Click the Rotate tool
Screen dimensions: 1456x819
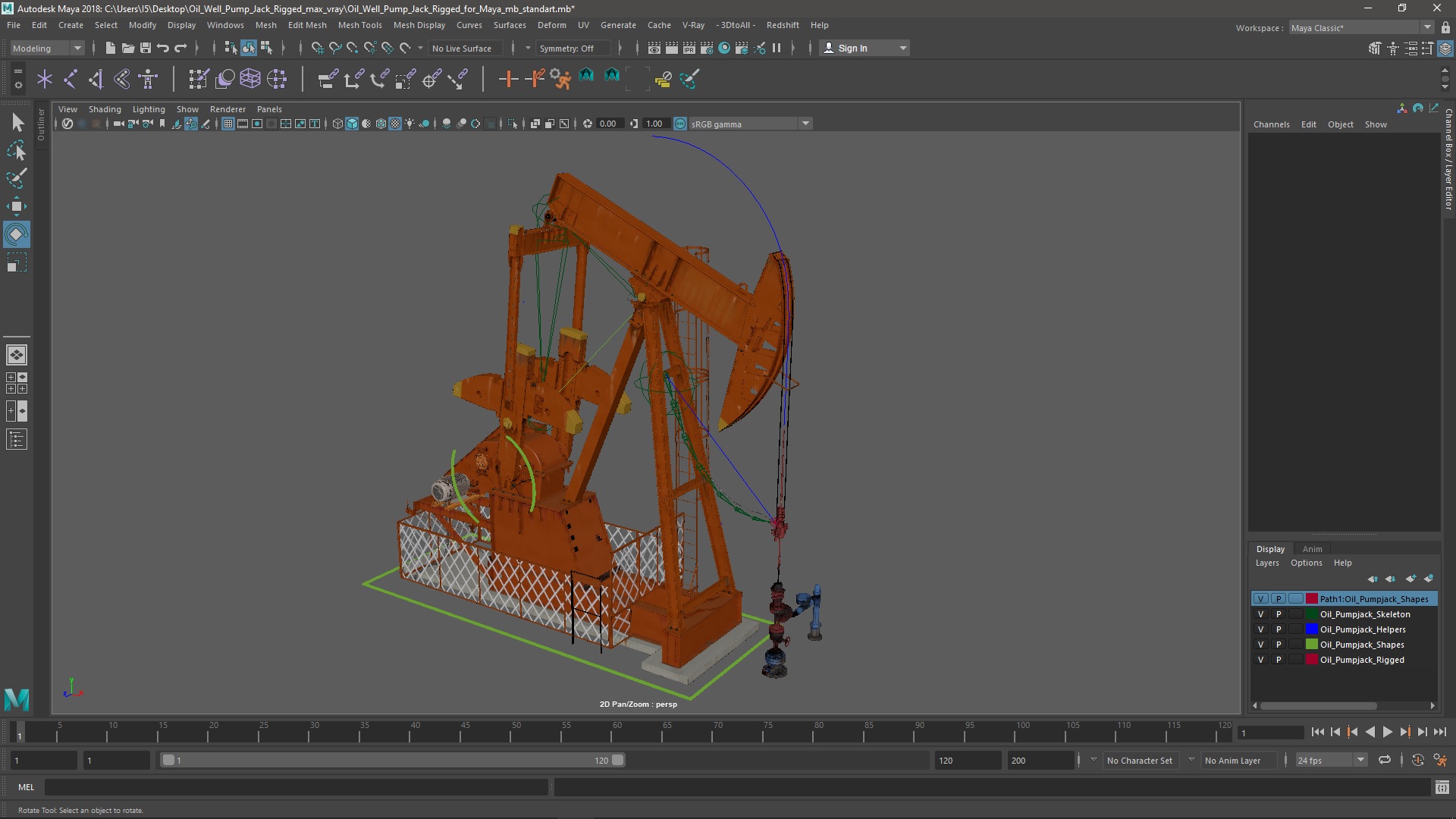coord(17,234)
